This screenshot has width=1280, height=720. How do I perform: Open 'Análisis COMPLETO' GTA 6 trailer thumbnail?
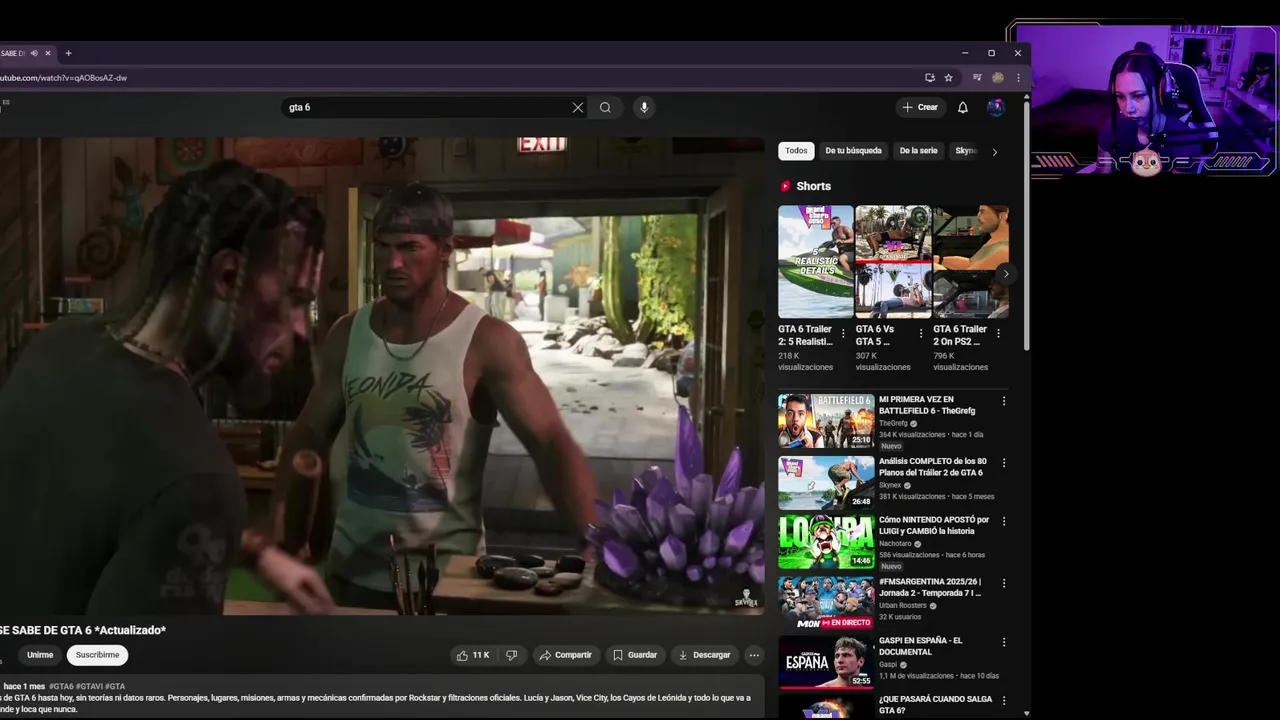(826, 482)
